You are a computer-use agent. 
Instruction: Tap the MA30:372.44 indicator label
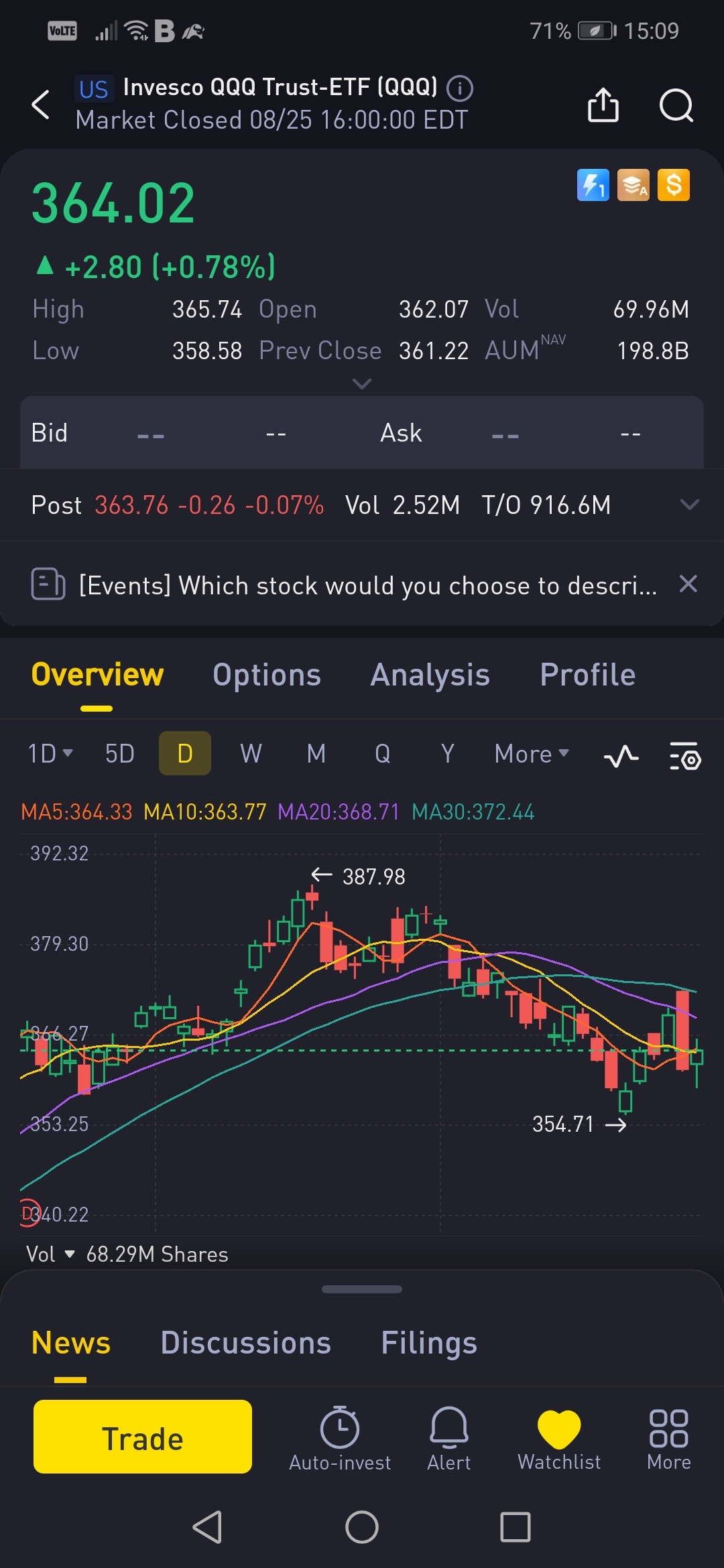(x=473, y=811)
